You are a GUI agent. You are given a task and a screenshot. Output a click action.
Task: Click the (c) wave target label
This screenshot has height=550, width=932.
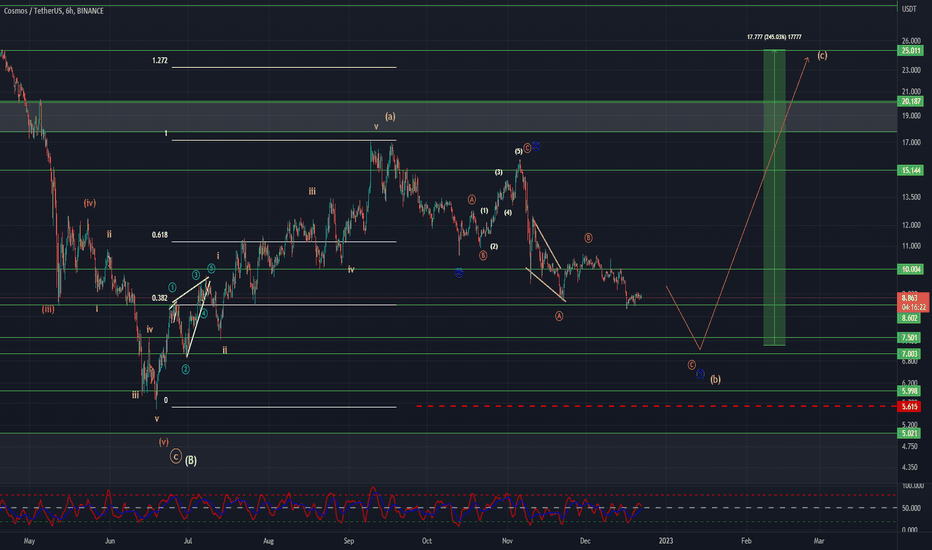click(822, 55)
